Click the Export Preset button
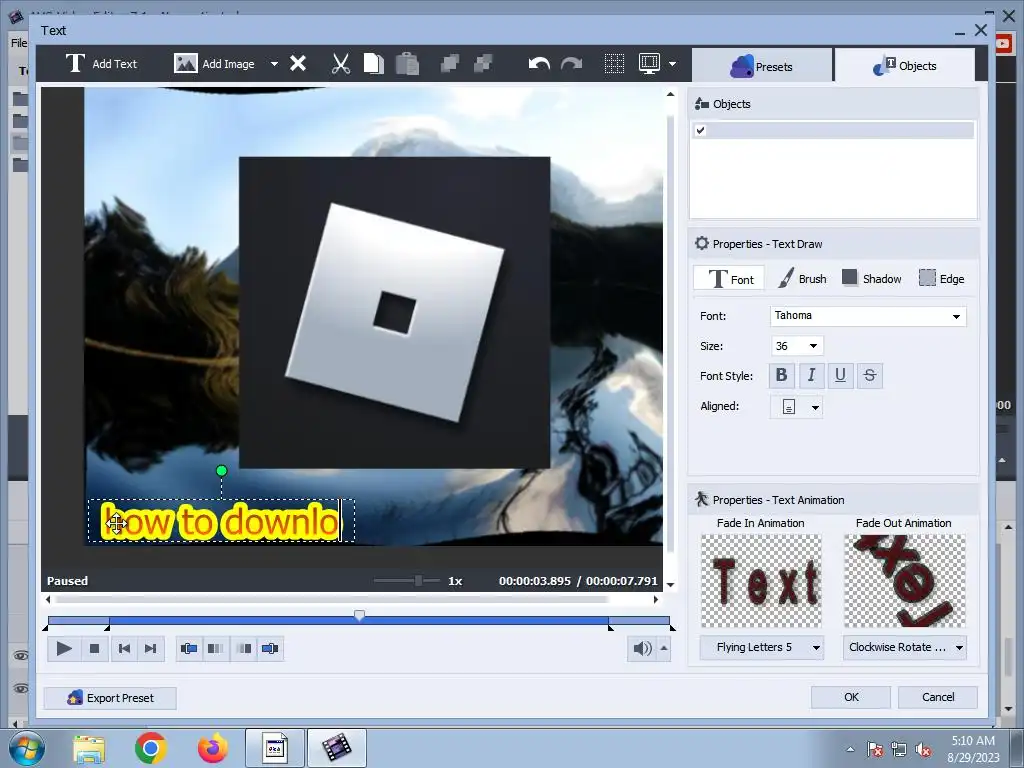The width and height of the screenshot is (1024, 768). (110, 697)
